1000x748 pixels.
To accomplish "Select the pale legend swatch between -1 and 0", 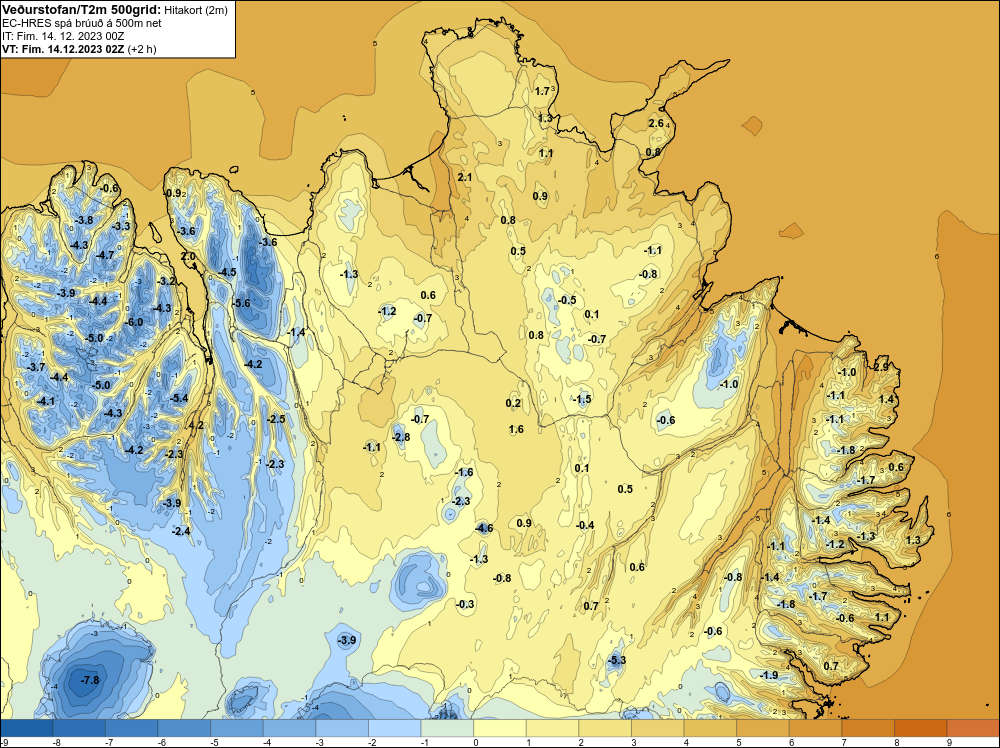I will 447,728.
